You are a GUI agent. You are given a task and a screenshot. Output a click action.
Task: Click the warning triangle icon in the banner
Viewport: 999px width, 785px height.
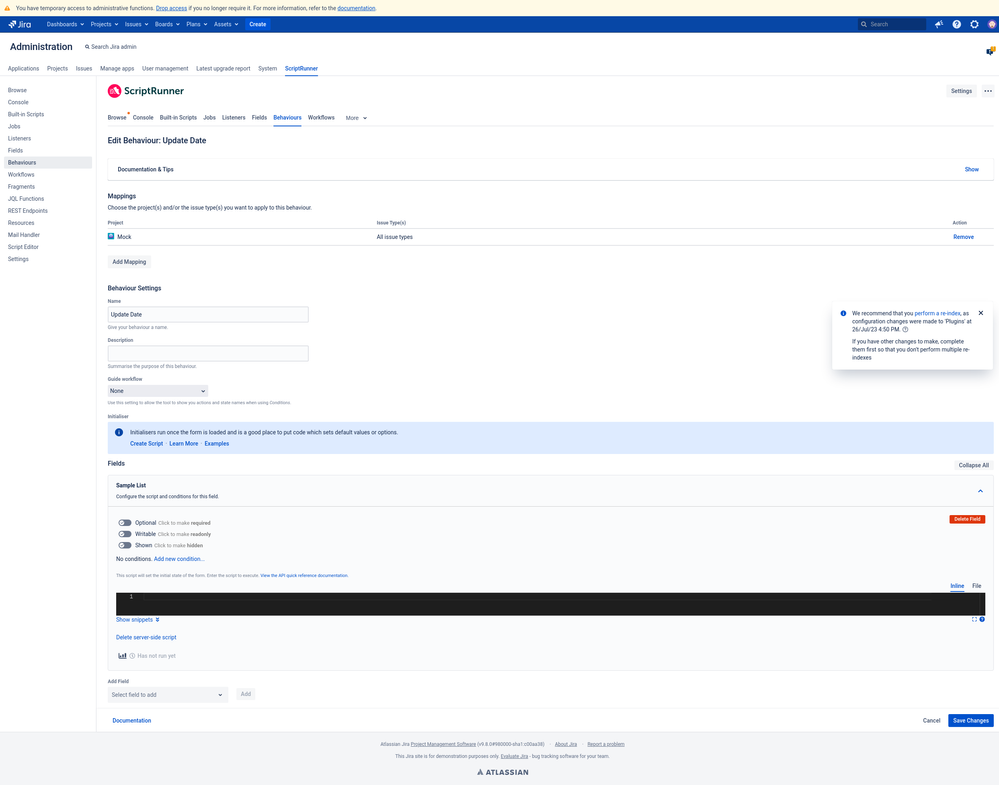tap(7, 8)
